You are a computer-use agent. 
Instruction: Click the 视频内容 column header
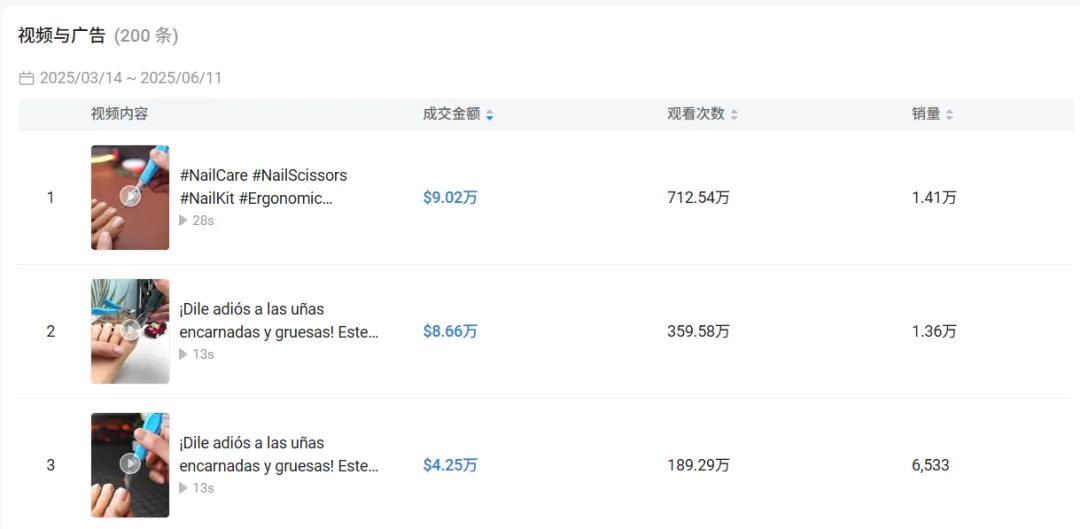(x=119, y=114)
